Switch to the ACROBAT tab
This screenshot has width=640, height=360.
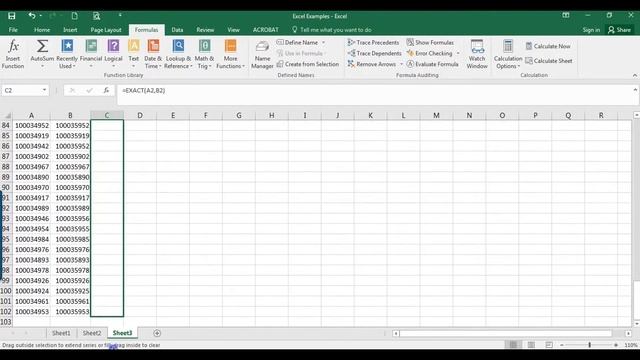click(266, 30)
